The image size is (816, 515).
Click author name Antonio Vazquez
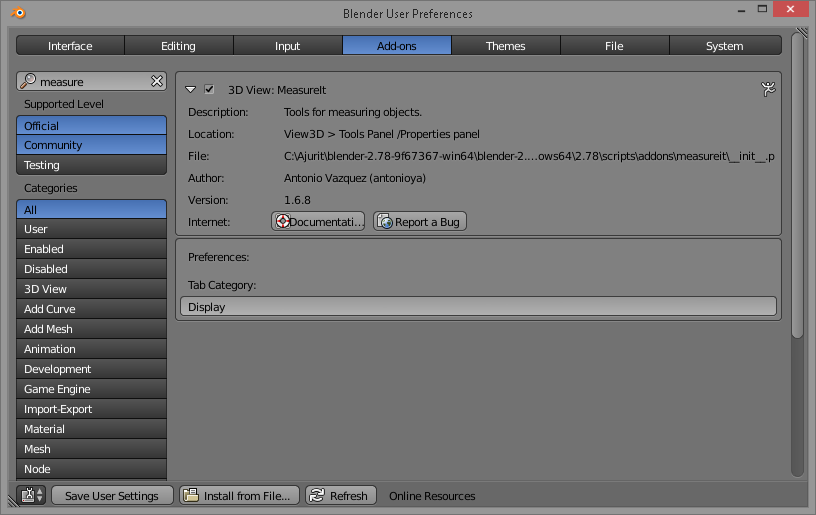354,178
